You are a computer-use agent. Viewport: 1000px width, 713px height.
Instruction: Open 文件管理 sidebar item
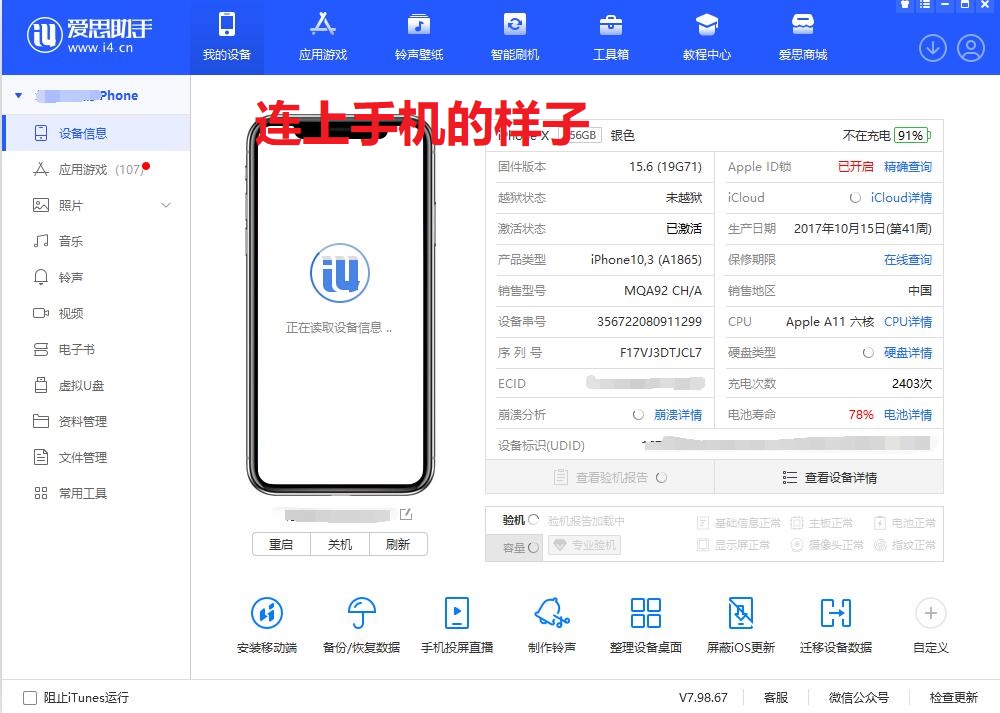click(x=96, y=457)
